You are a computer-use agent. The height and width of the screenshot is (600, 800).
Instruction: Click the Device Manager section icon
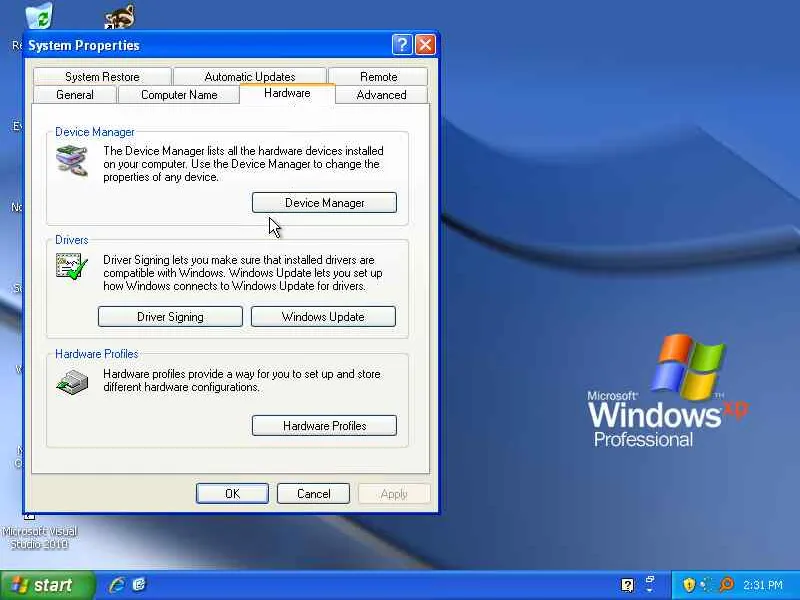tap(72, 161)
